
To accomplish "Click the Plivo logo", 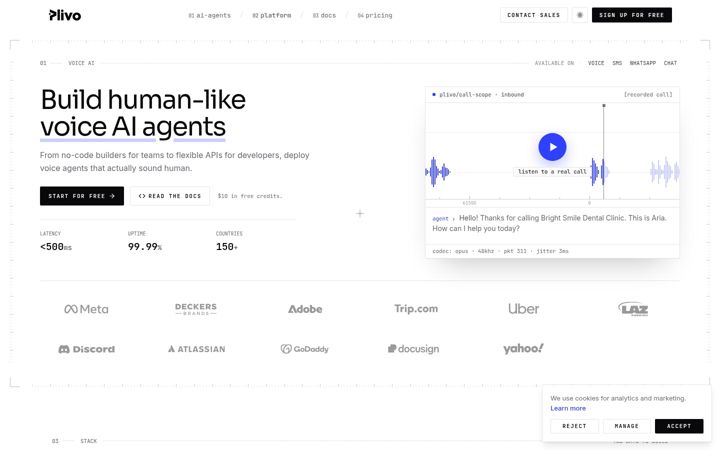I will pos(65,15).
